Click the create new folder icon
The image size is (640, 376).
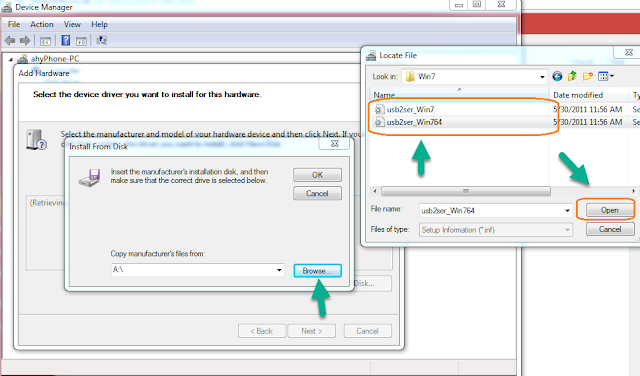pyautogui.click(x=588, y=76)
